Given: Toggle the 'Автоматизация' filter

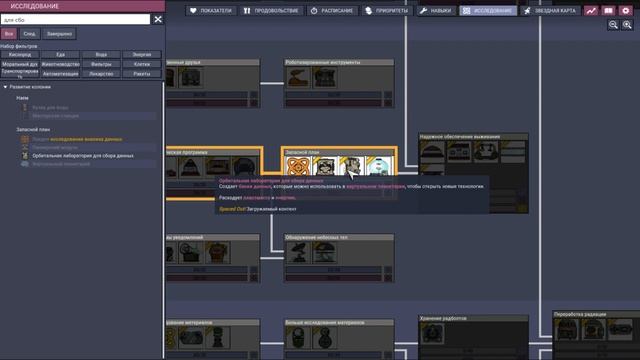Looking at the screenshot, I should point(60,74).
